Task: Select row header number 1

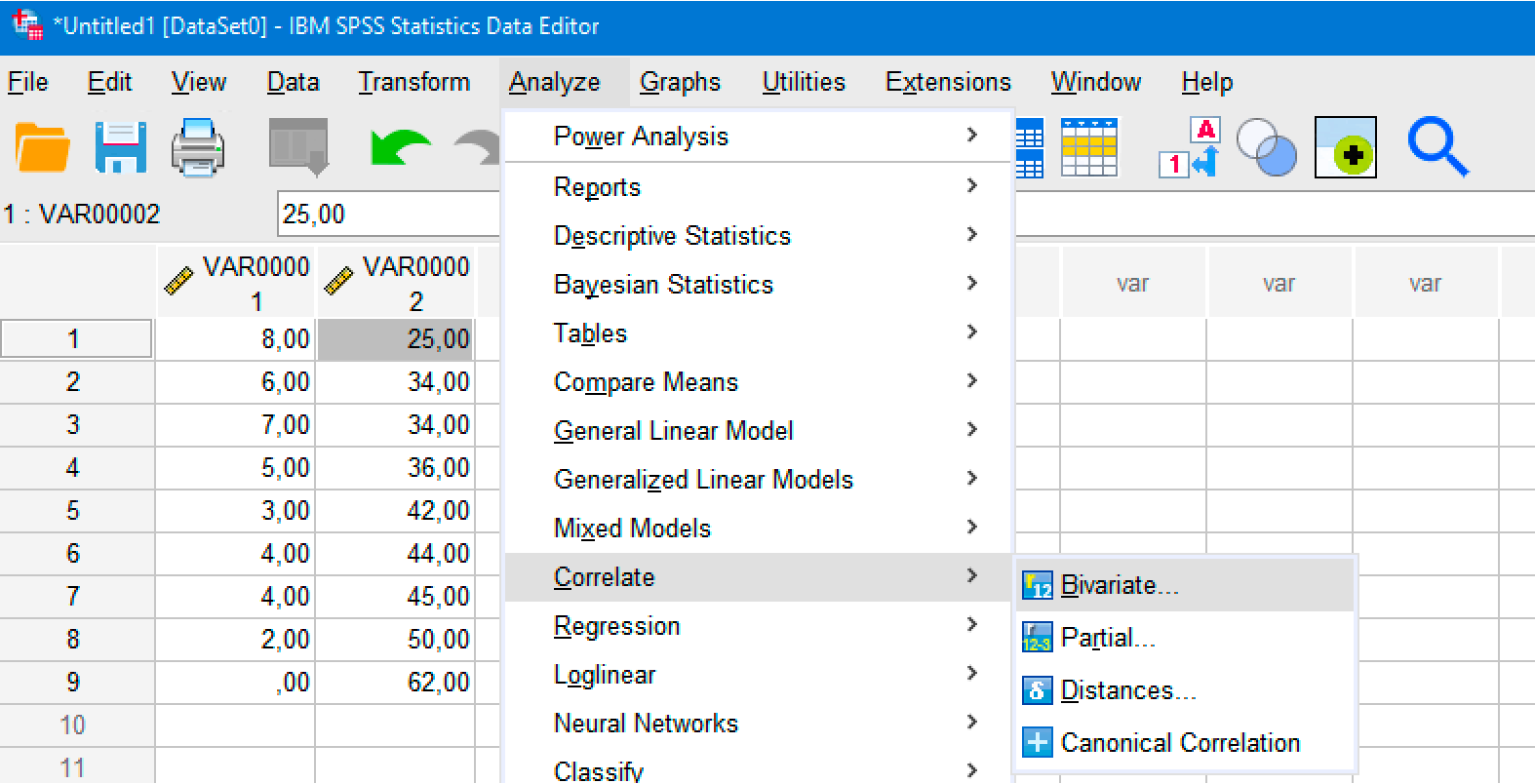Action: [76, 339]
